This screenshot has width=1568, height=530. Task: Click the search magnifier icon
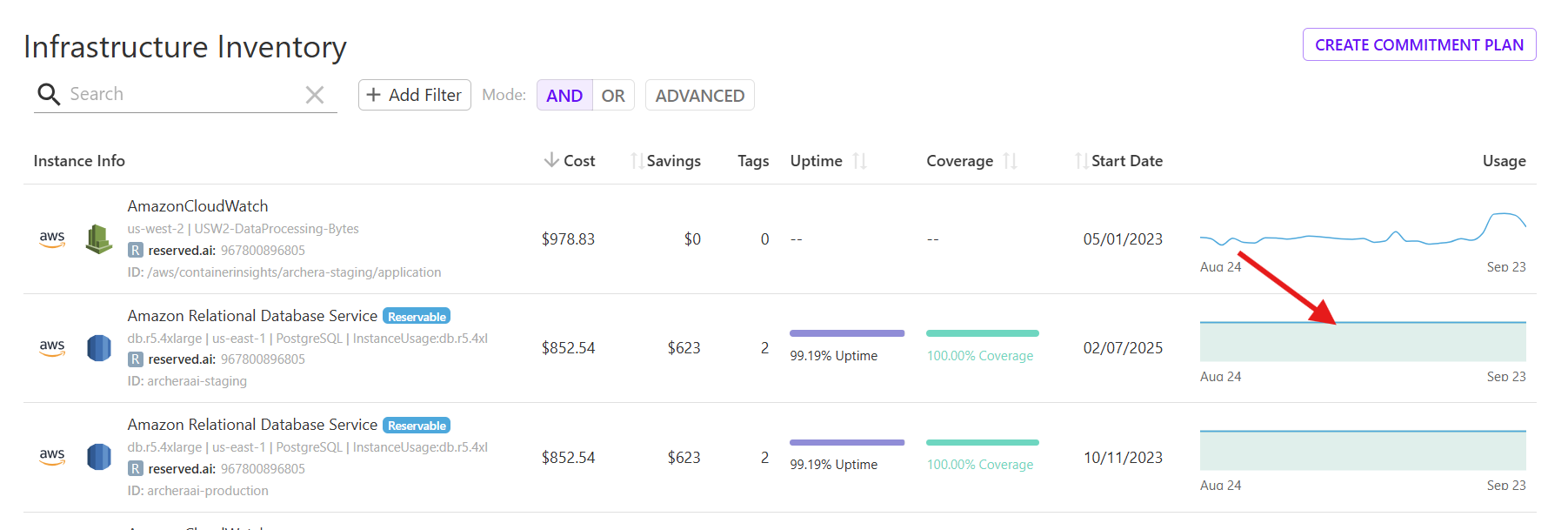point(49,94)
